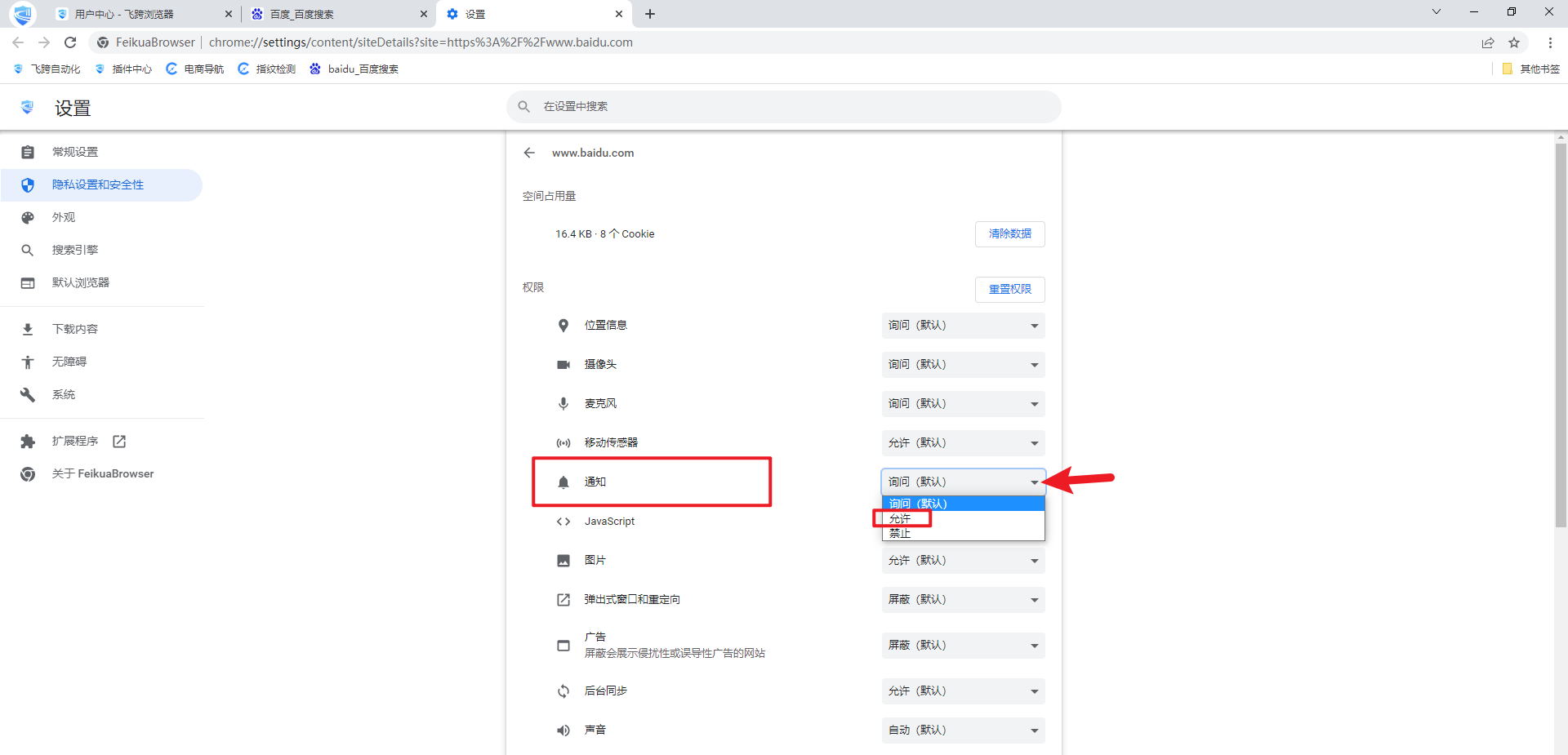Screen dimensions: 1568x755
Task: Click the camera icon beside 摄像头
Action: point(563,365)
